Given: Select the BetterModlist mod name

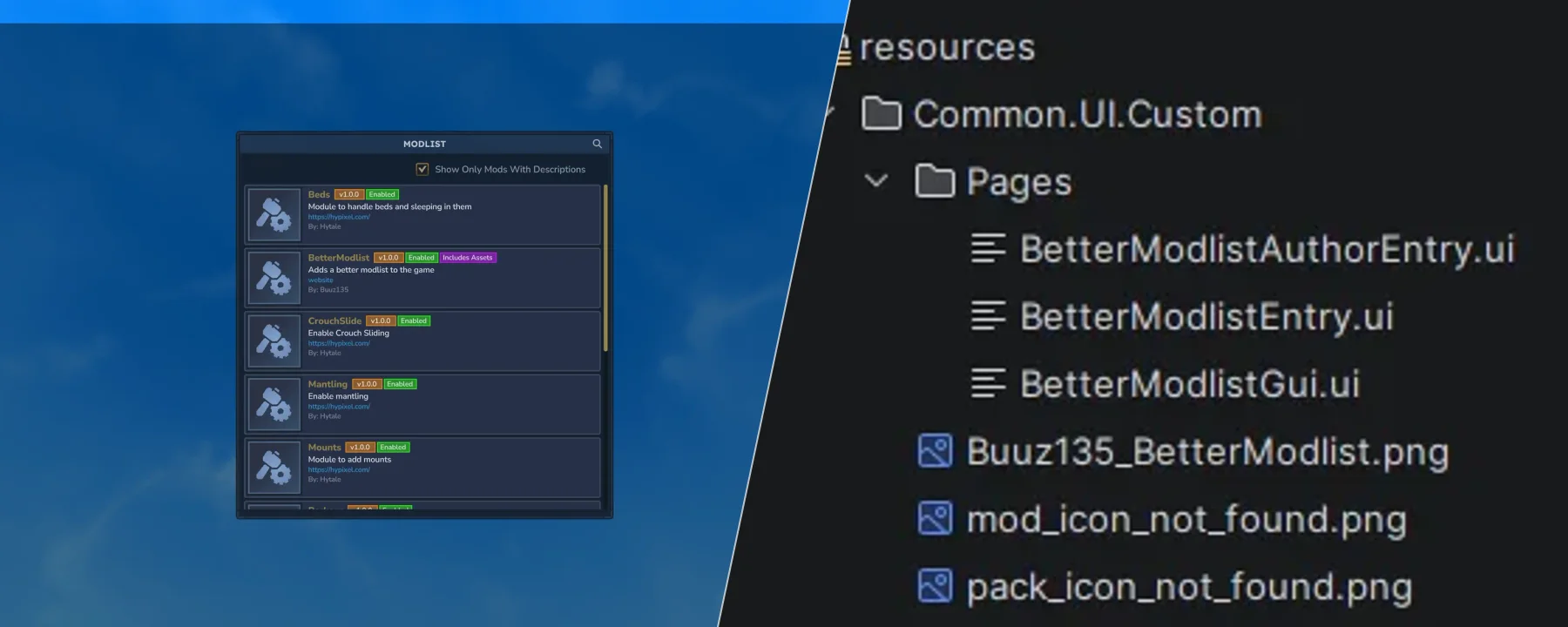Looking at the screenshot, I should pos(339,258).
